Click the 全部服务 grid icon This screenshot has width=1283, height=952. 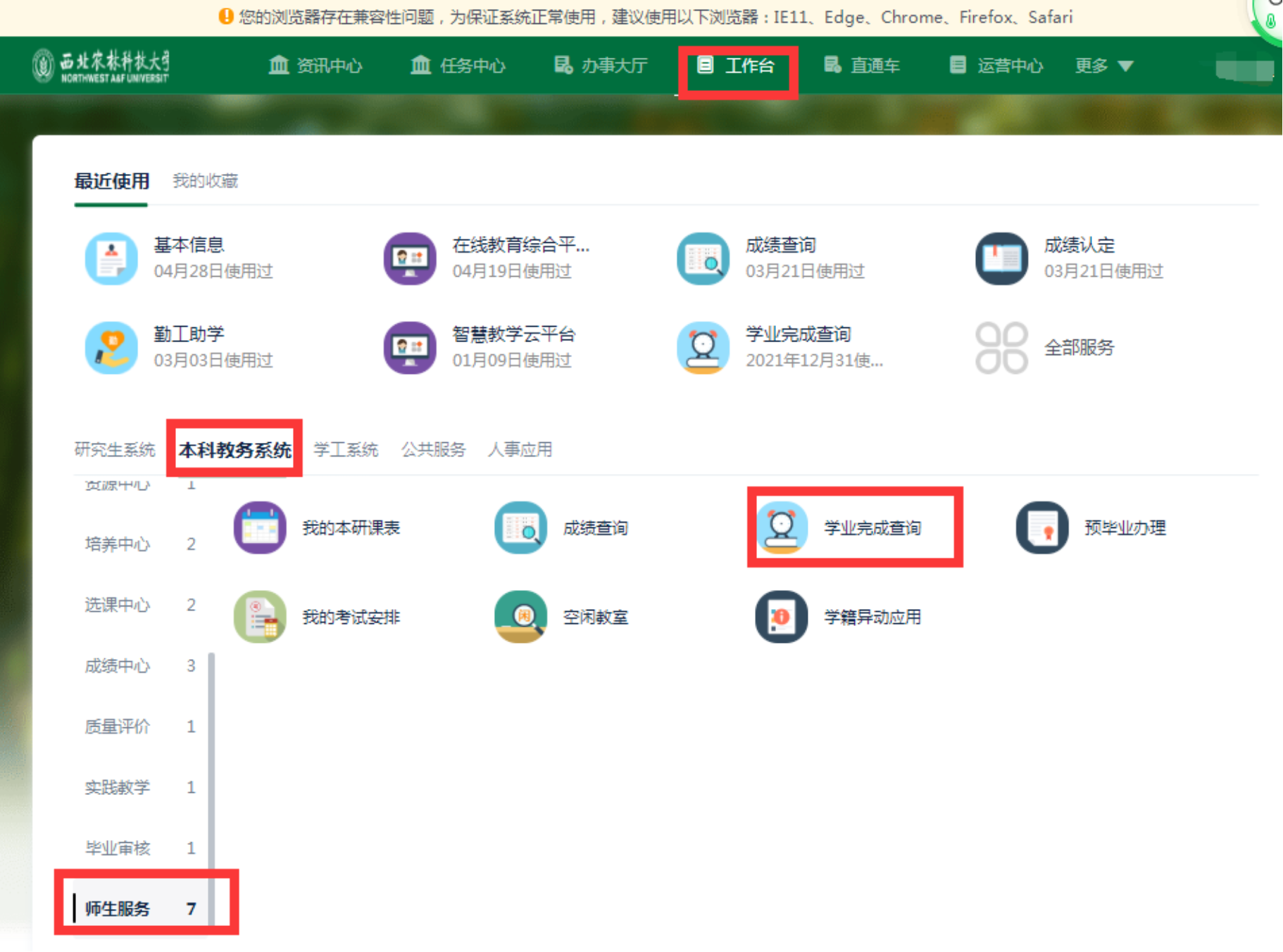(x=1001, y=348)
